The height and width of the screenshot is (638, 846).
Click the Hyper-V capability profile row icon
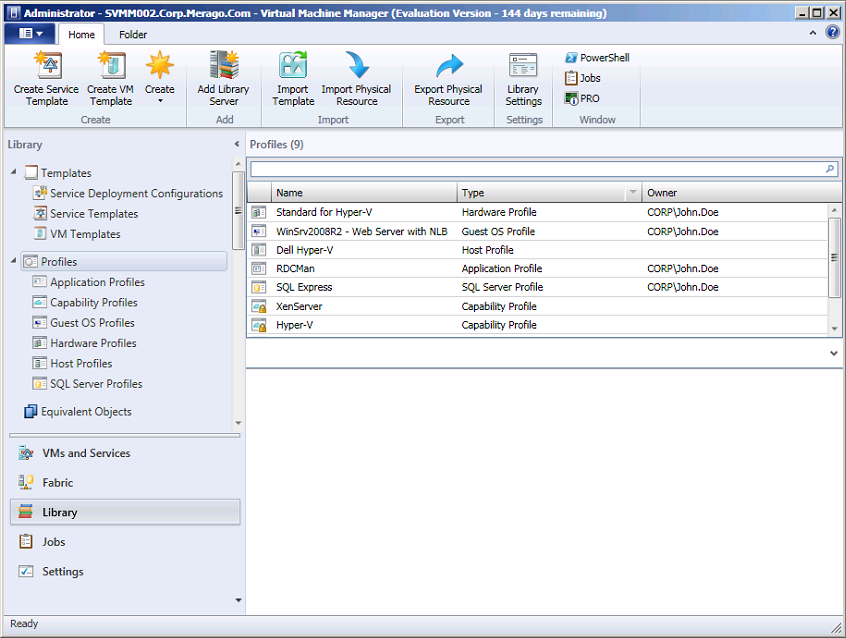pyautogui.click(x=259, y=325)
